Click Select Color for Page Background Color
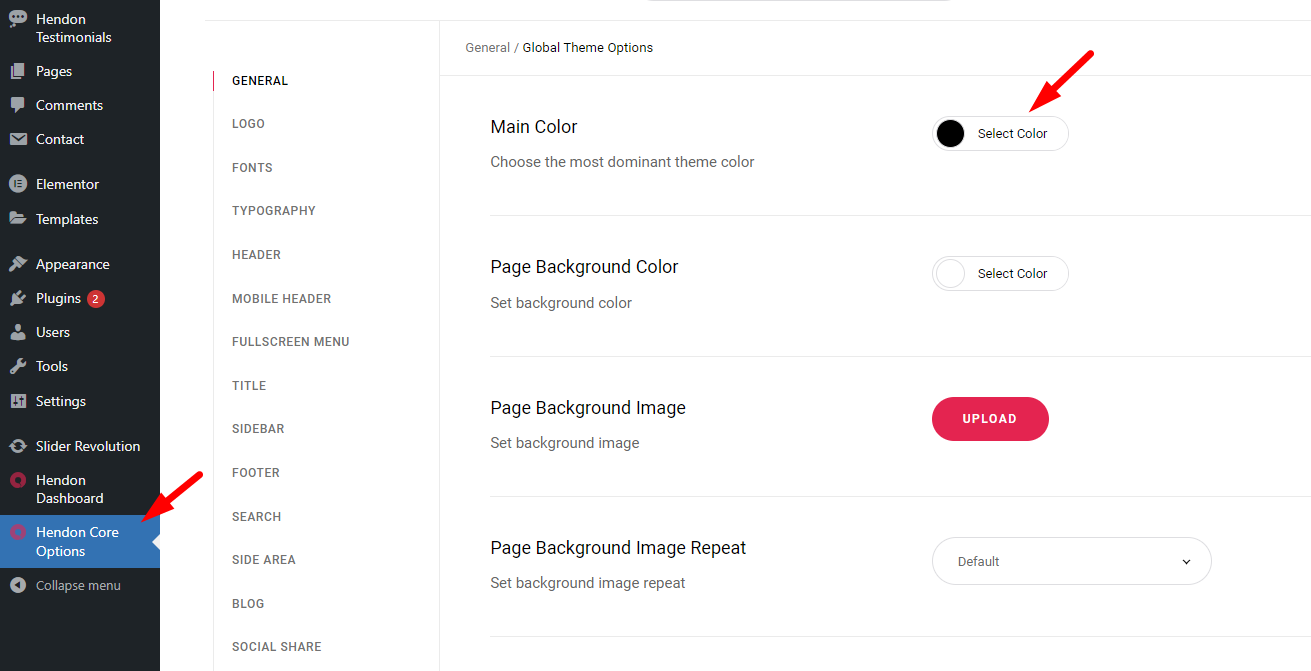 1000,274
